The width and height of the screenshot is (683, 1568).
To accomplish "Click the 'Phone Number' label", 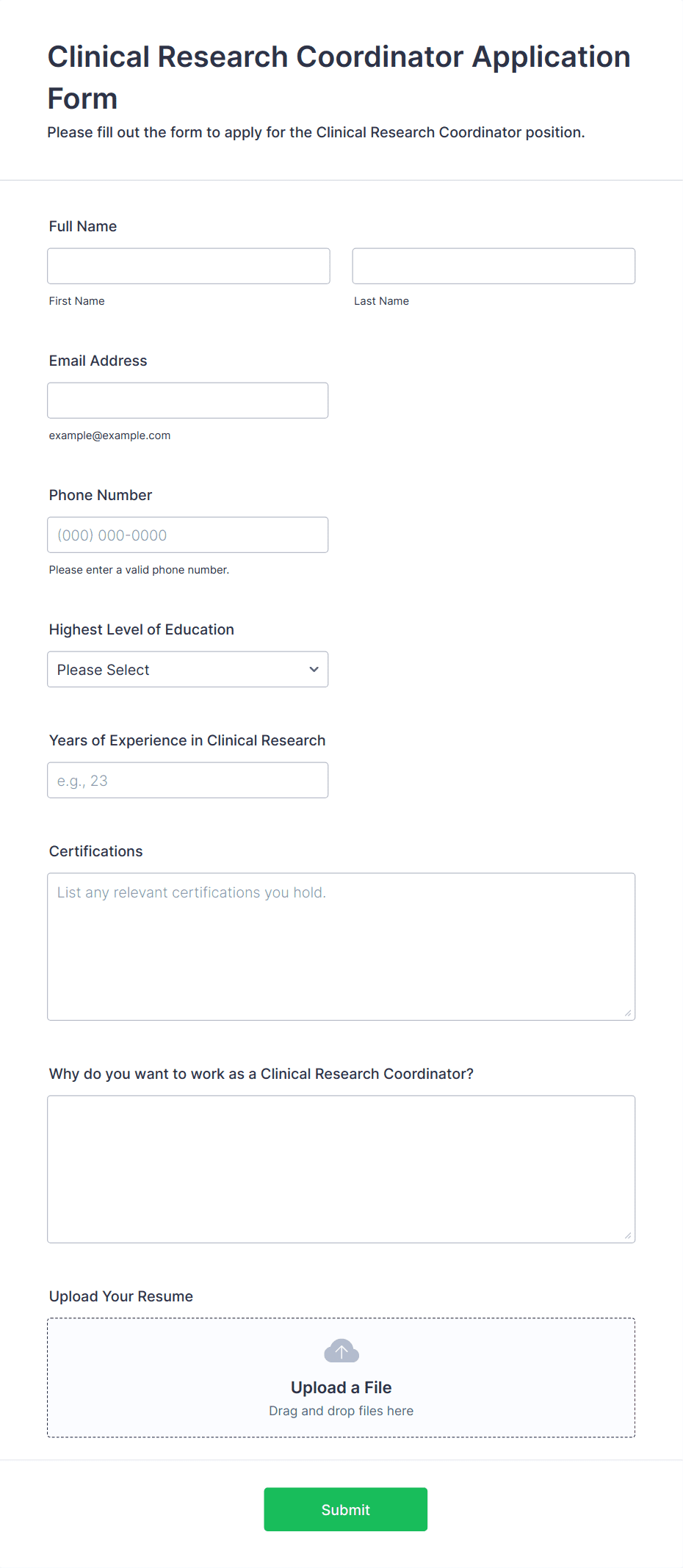I will click(x=101, y=495).
